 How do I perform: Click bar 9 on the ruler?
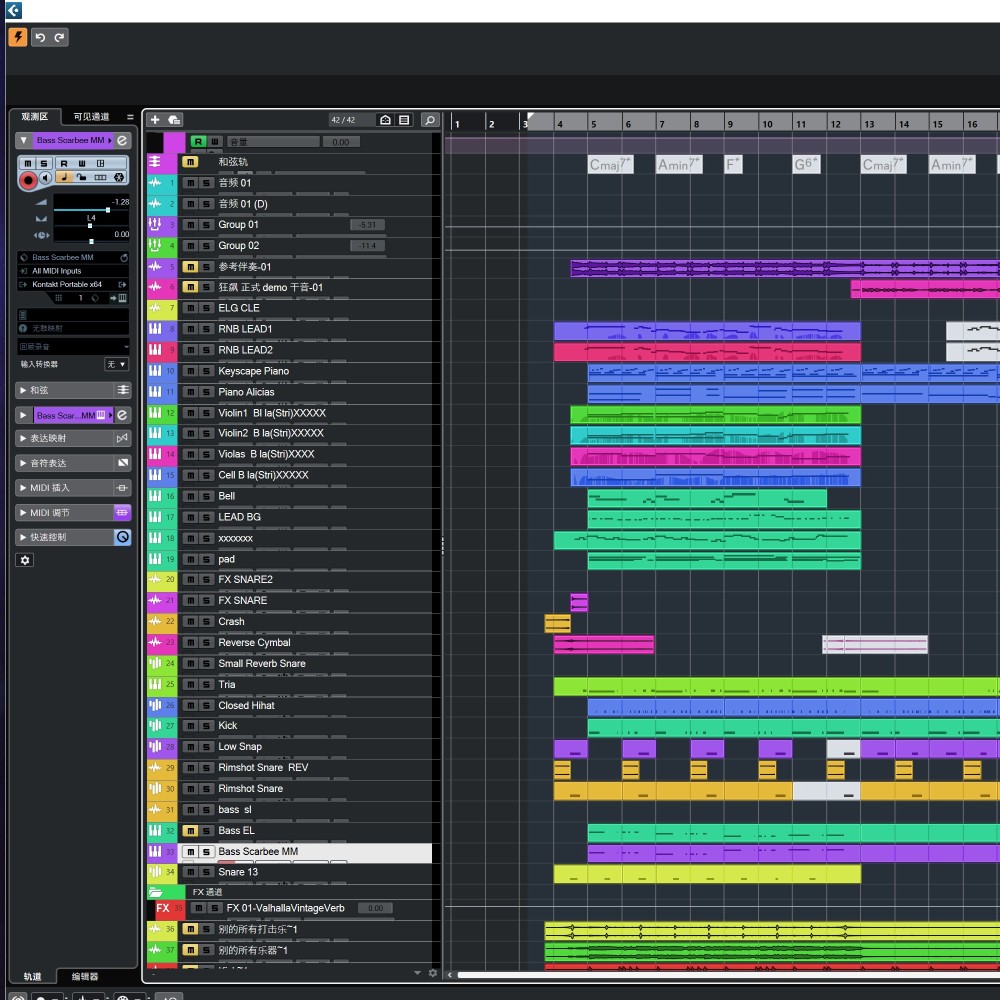[730, 124]
